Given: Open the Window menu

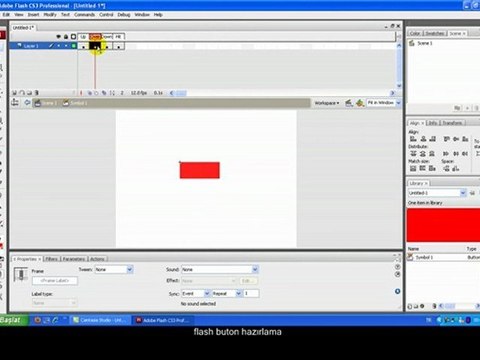Looking at the screenshot, I should (x=142, y=15).
